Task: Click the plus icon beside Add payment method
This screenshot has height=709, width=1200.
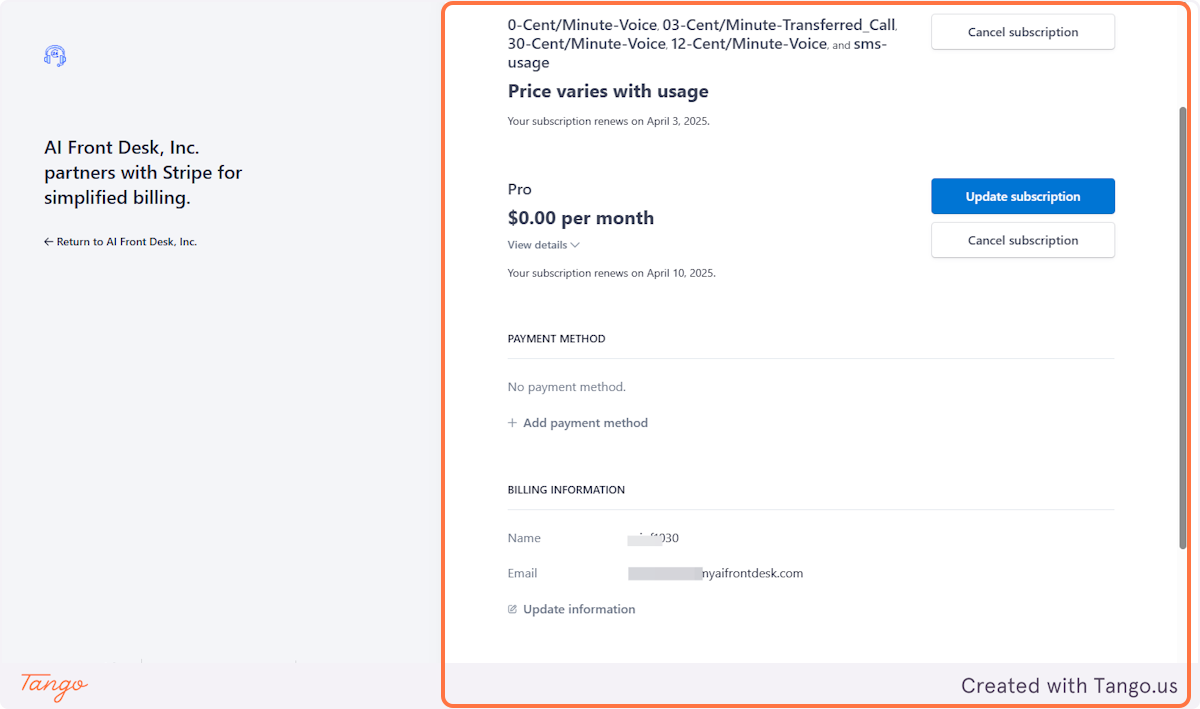Action: [x=512, y=422]
